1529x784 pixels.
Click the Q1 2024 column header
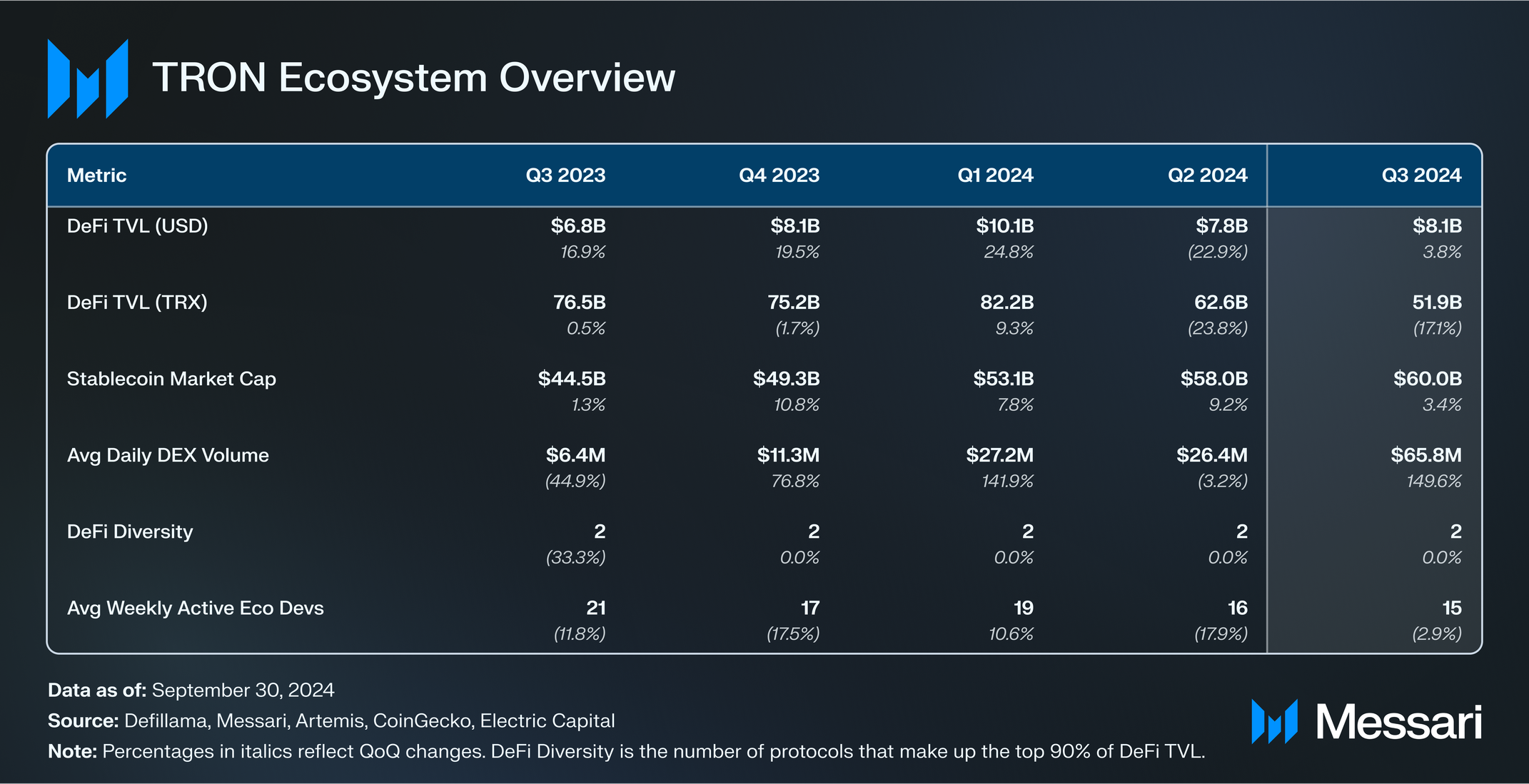995,175
